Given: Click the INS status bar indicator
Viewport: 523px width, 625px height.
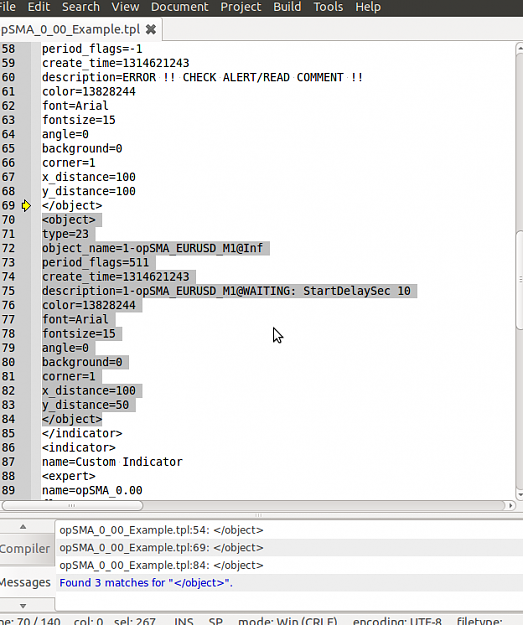Looking at the screenshot, I should [183, 621].
